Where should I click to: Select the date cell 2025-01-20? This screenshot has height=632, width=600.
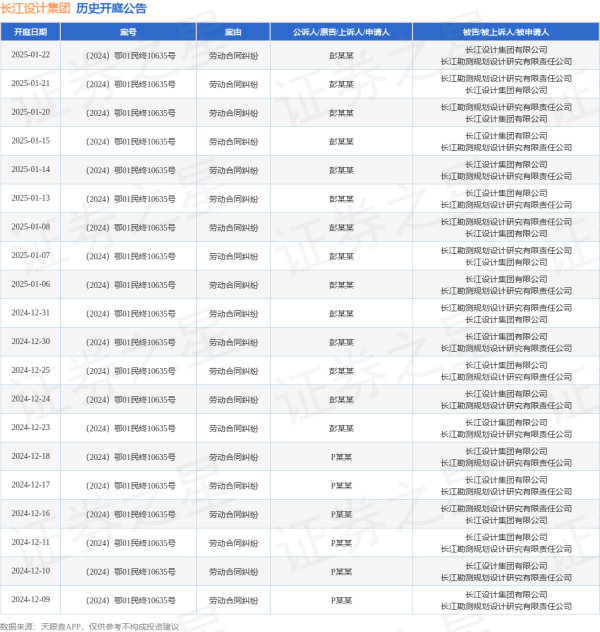click(31, 112)
